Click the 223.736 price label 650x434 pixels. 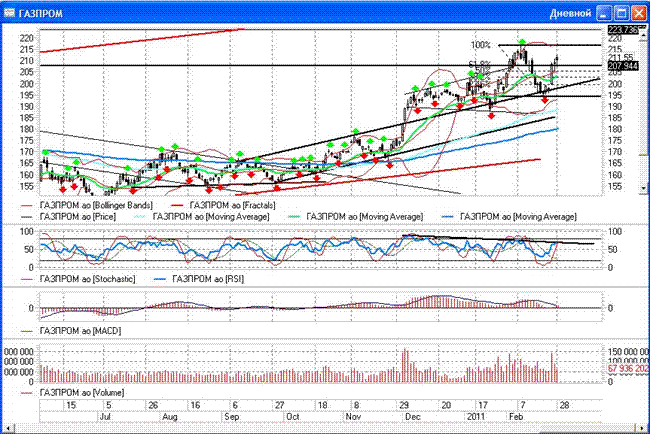click(622, 29)
